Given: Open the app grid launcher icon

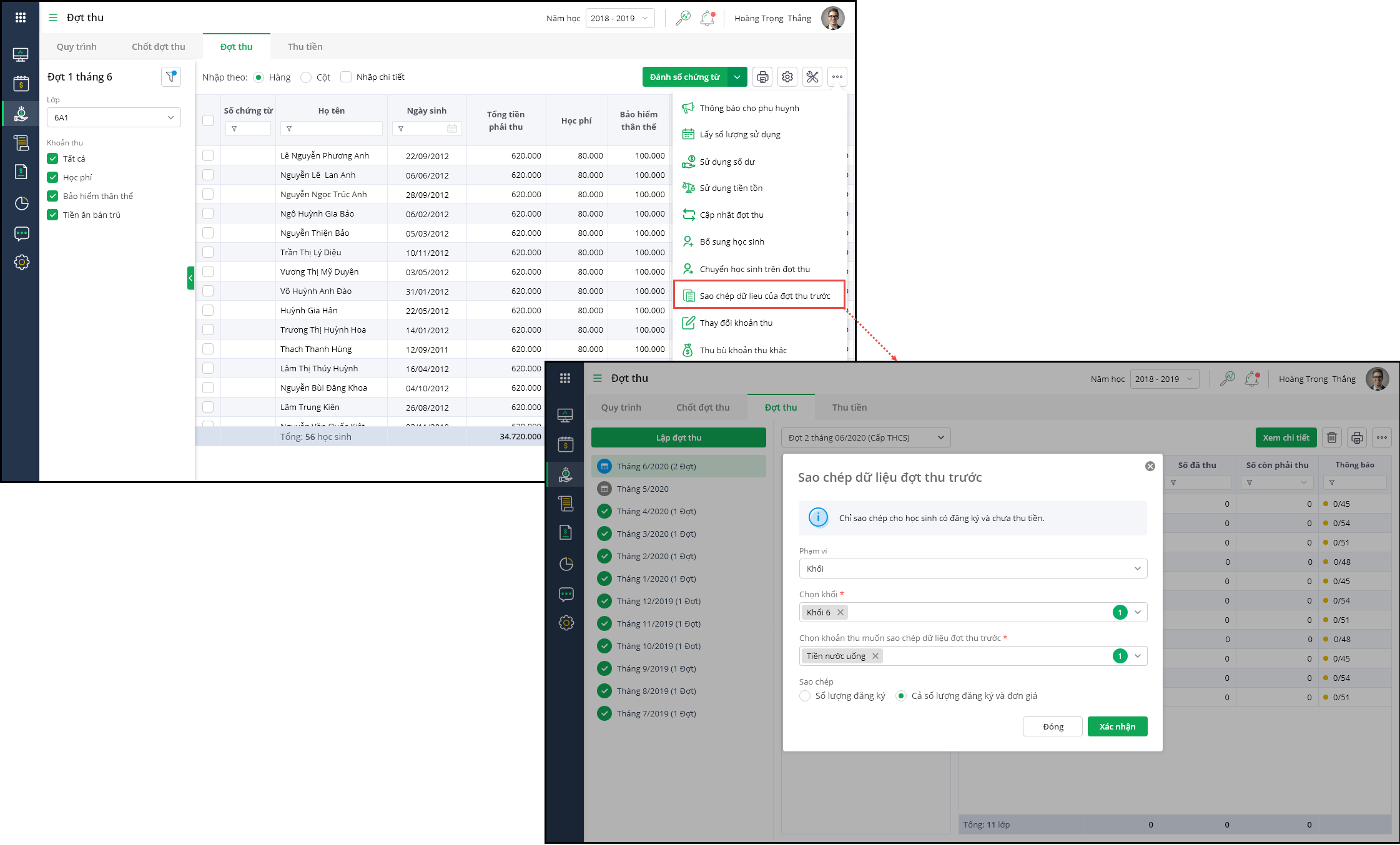Looking at the screenshot, I should 21,17.
